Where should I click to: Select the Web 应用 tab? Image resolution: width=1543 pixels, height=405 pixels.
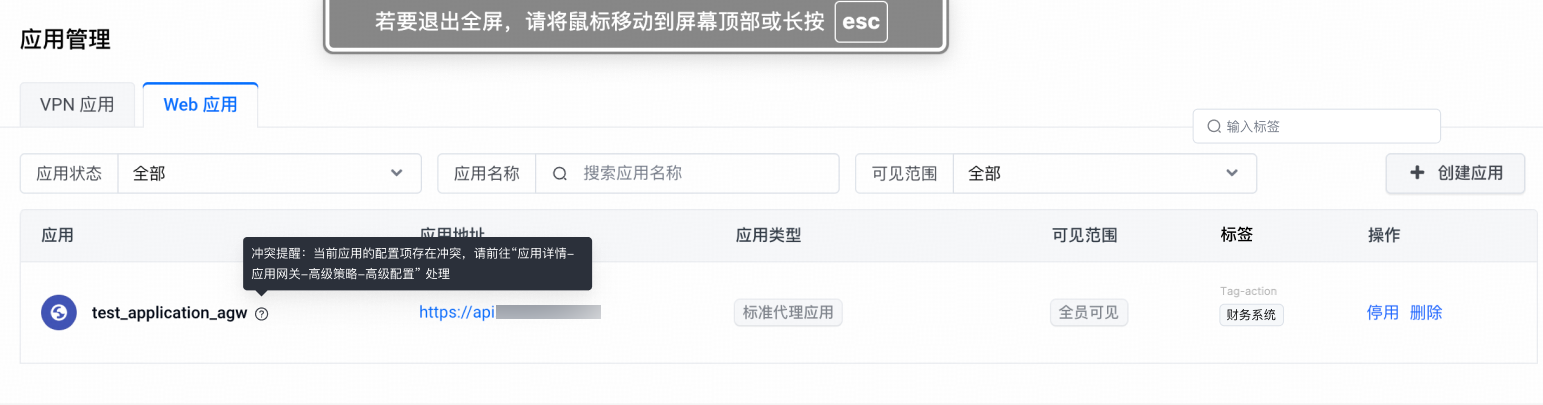click(x=200, y=105)
